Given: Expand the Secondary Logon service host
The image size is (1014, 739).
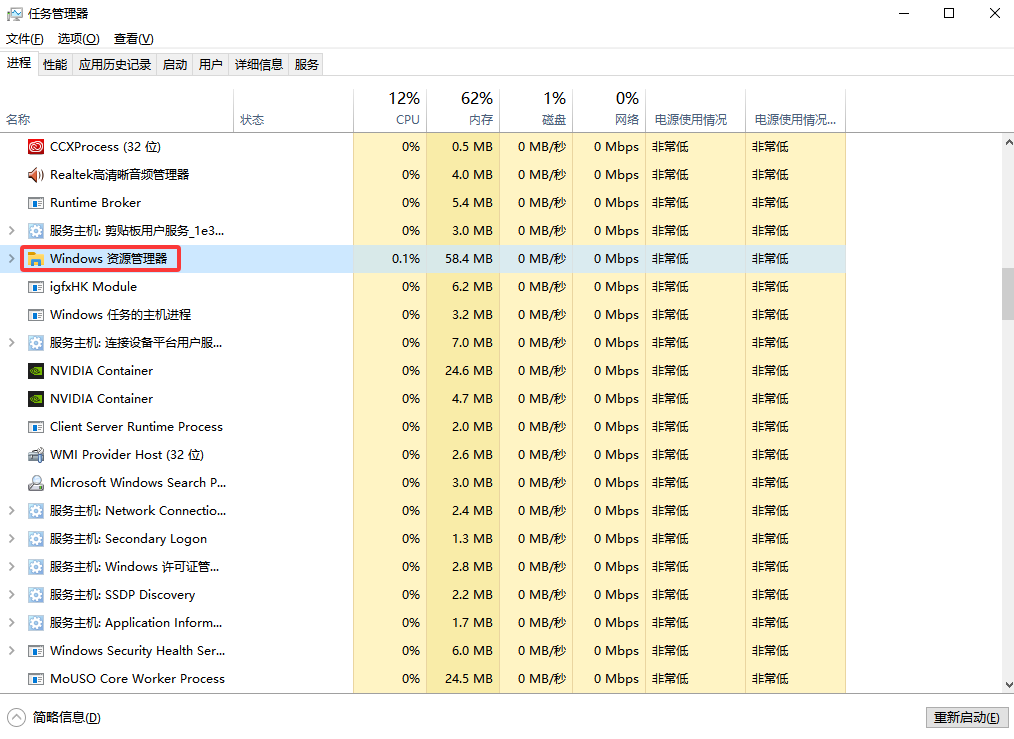Looking at the screenshot, I should pos(11,539).
